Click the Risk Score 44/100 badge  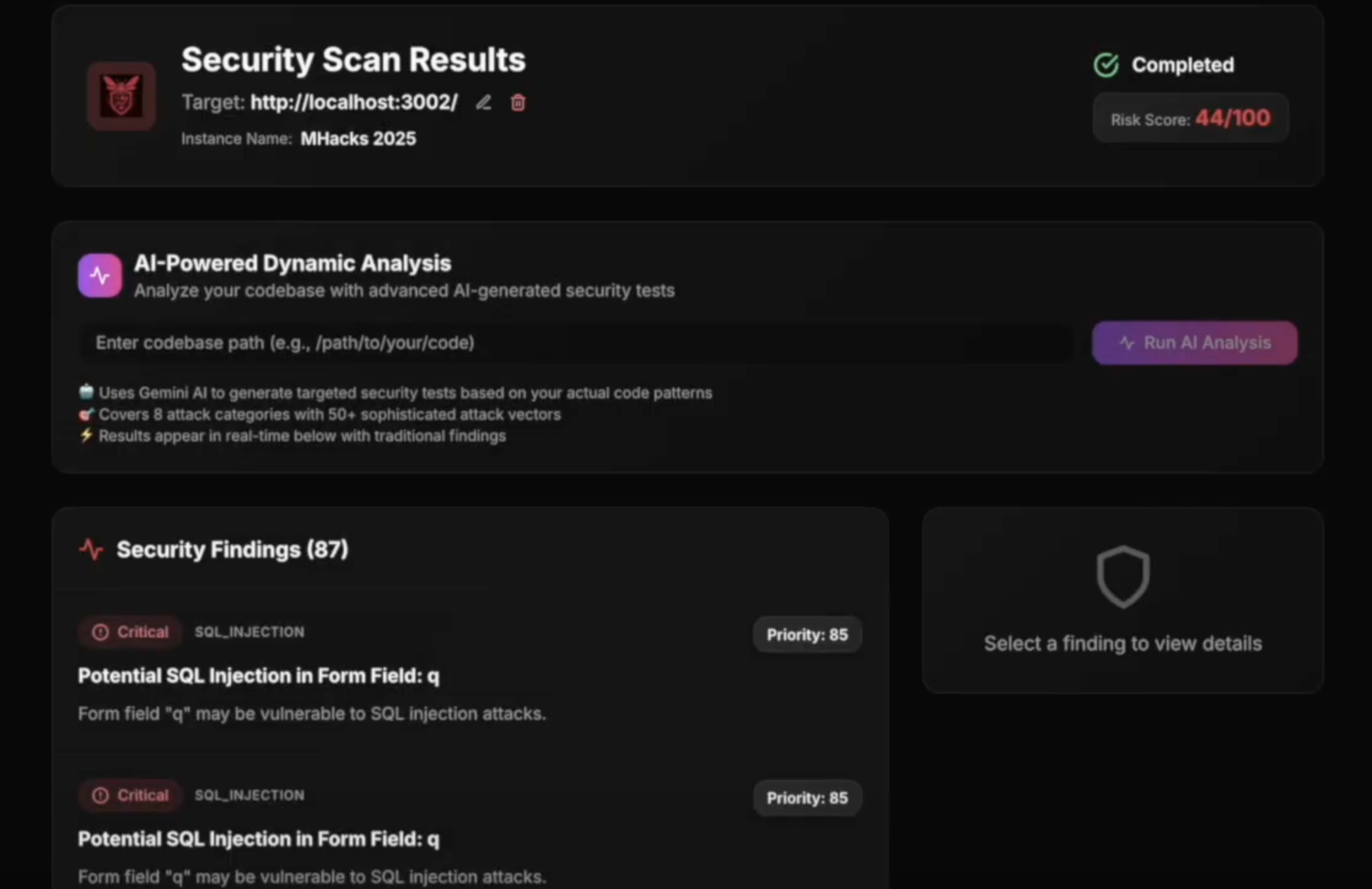(1190, 118)
